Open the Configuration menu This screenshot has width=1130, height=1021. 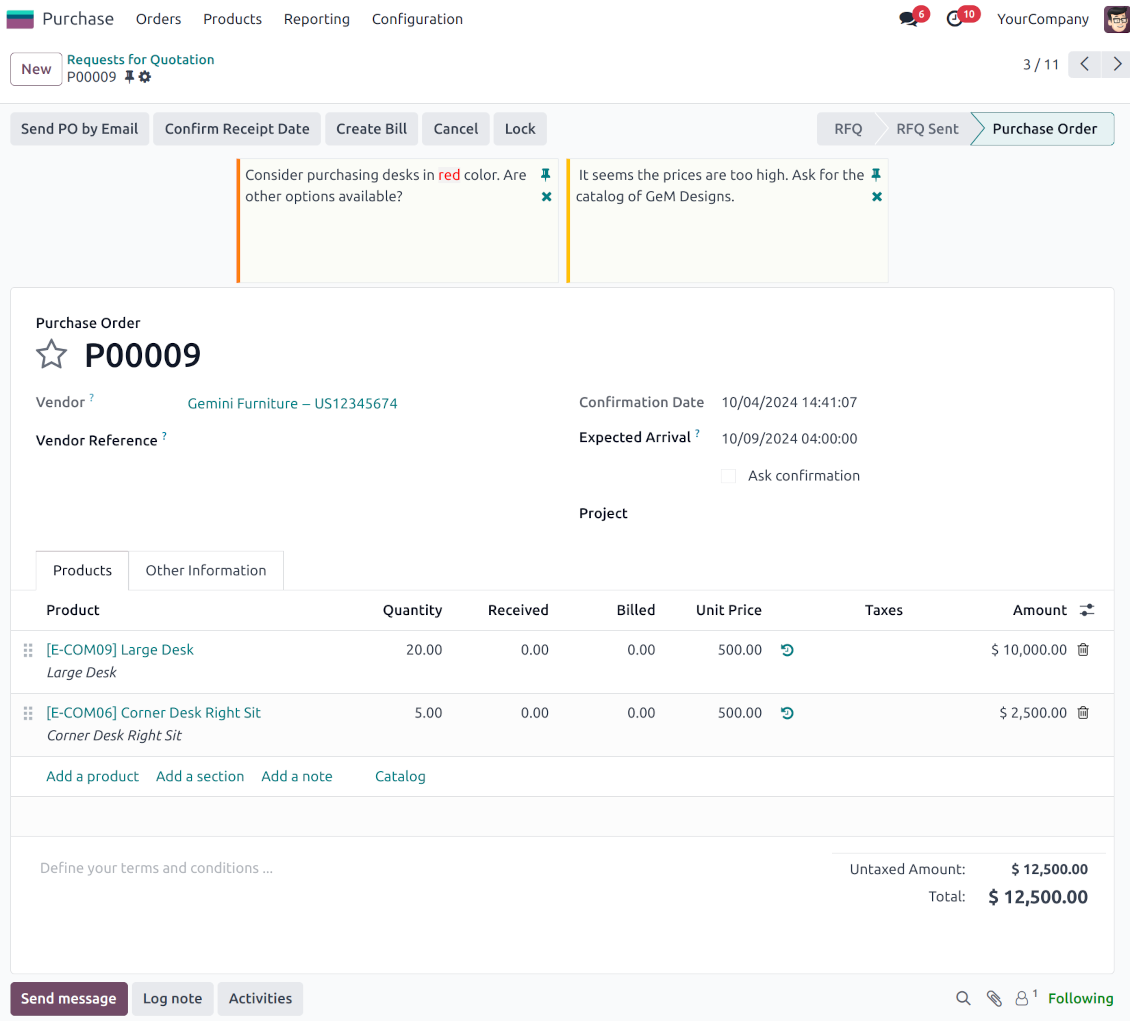pos(417,19)
